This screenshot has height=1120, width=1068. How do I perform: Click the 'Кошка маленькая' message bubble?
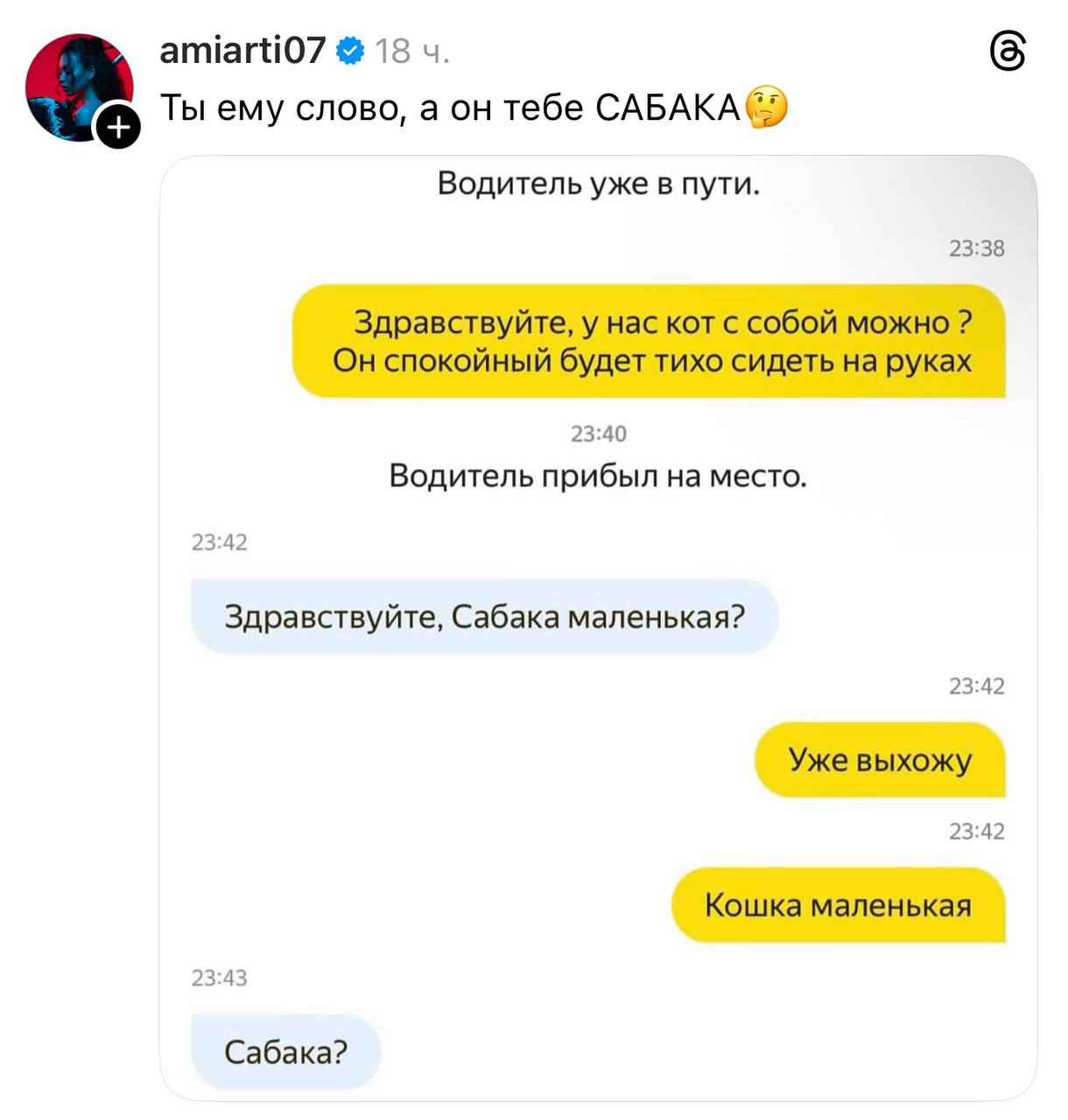tap(838, 905)
